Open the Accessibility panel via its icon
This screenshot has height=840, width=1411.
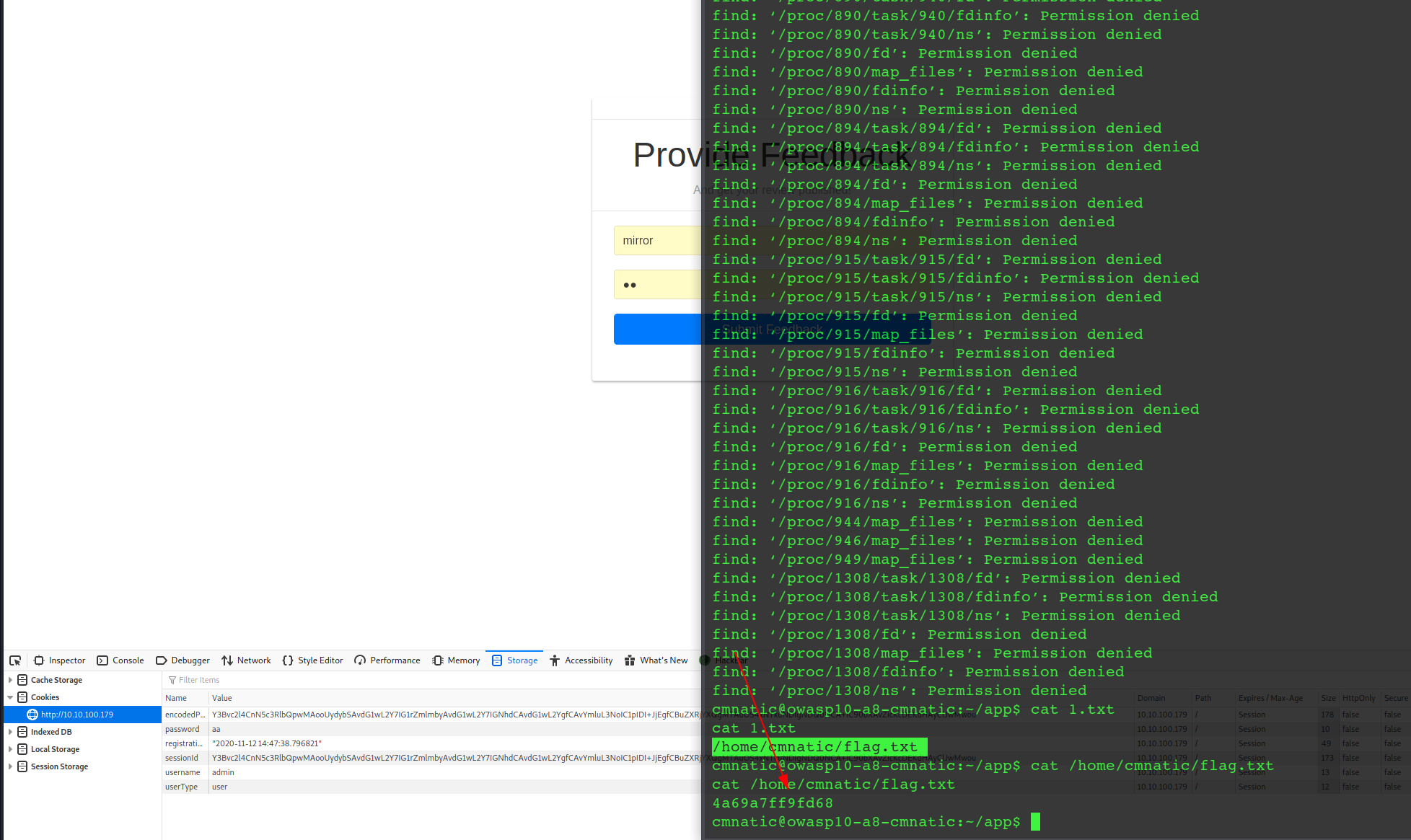[555, 660]
